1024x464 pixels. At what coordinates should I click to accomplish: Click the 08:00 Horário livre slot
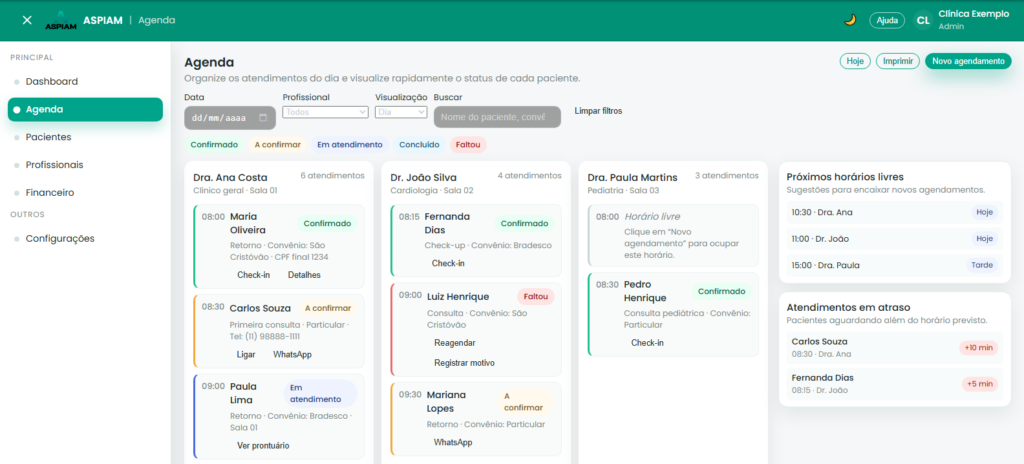pos(673,236)
